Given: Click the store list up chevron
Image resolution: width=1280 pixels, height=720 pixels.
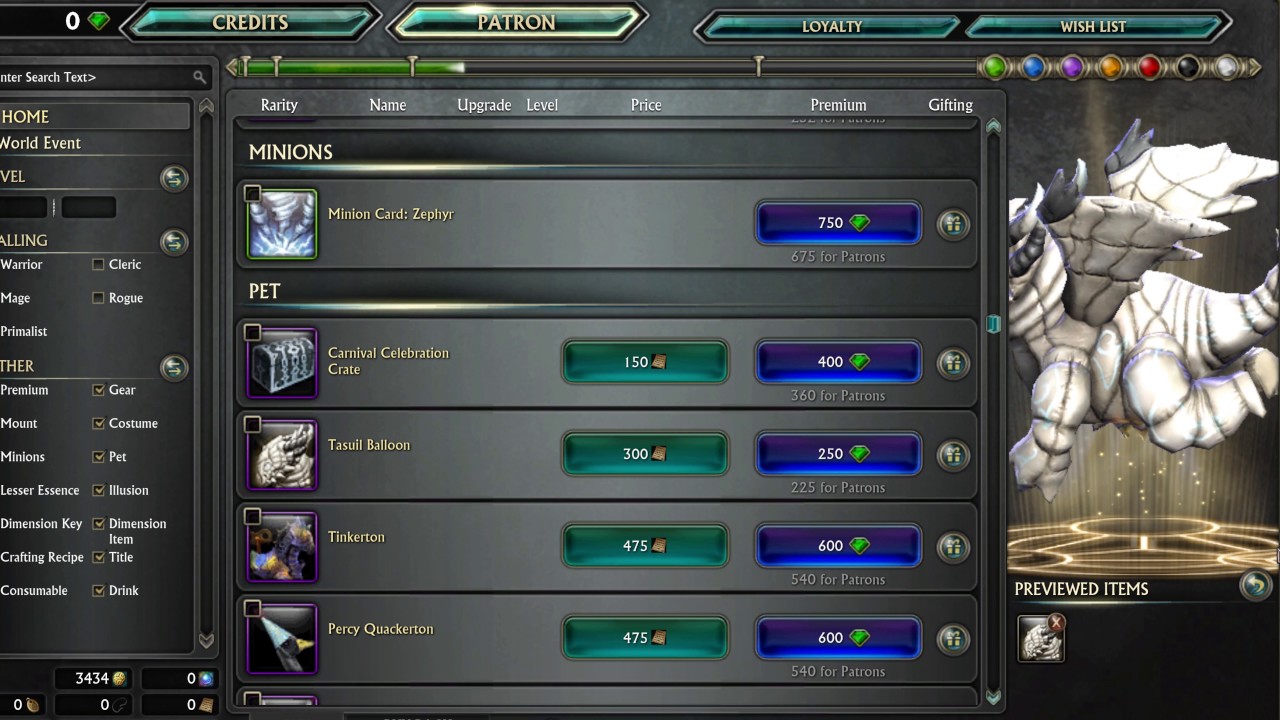Looking at the screenshot, I should pyautogui.click(x=993, y=127).
